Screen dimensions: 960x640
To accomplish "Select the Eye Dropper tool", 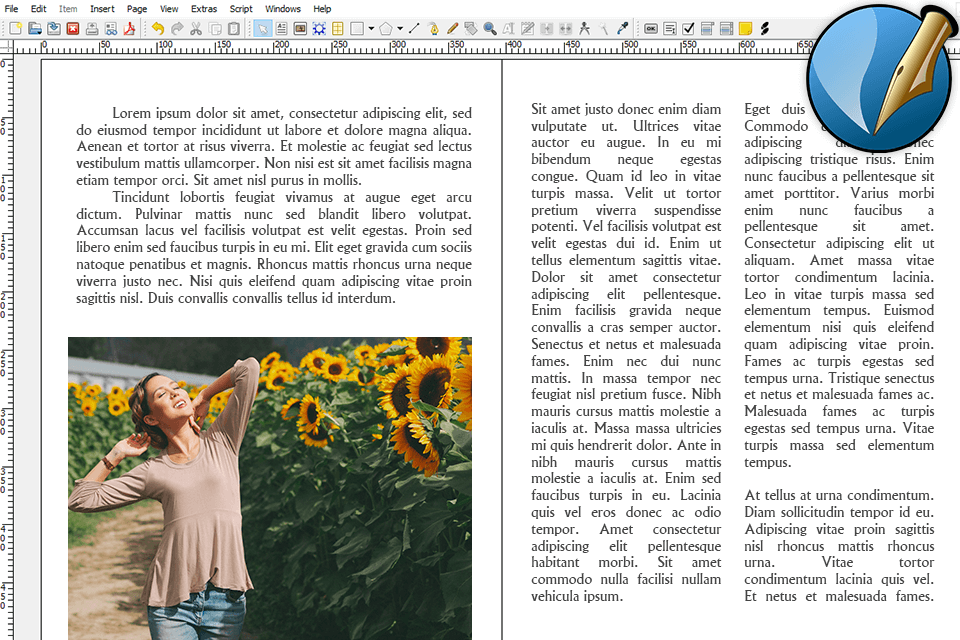I will pos(622,29).
